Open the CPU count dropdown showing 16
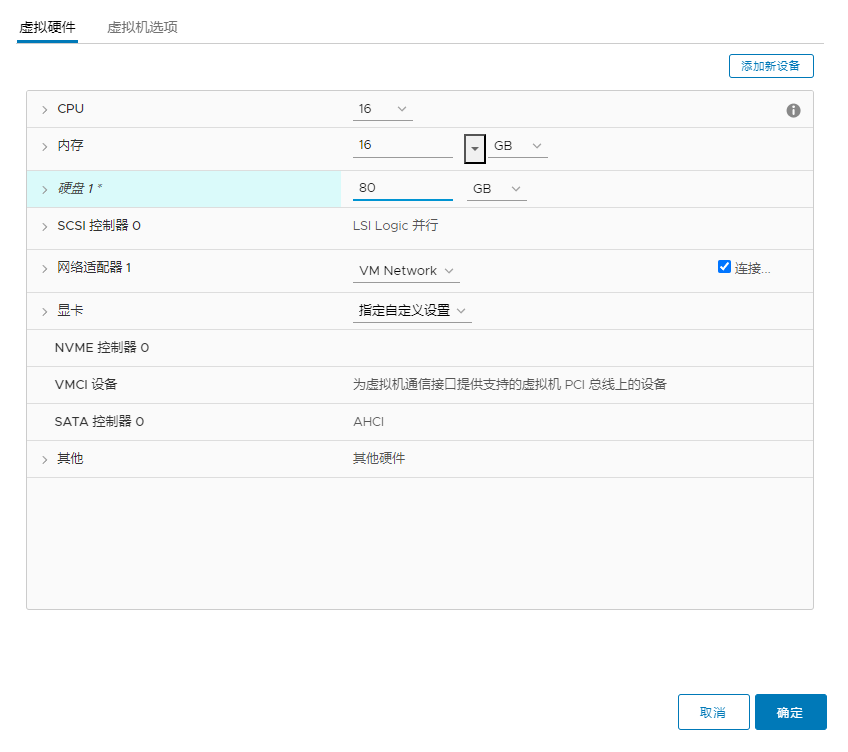Screen dimensions: 848x752 coord(381,107)
